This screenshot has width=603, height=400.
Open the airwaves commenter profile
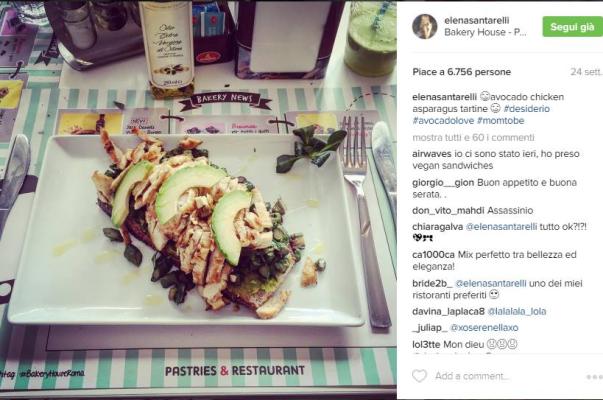pos(431,154)
